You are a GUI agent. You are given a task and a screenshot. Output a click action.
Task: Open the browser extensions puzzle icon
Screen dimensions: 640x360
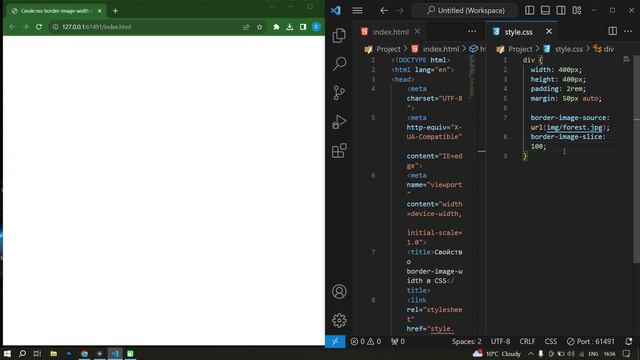[276, 27]
